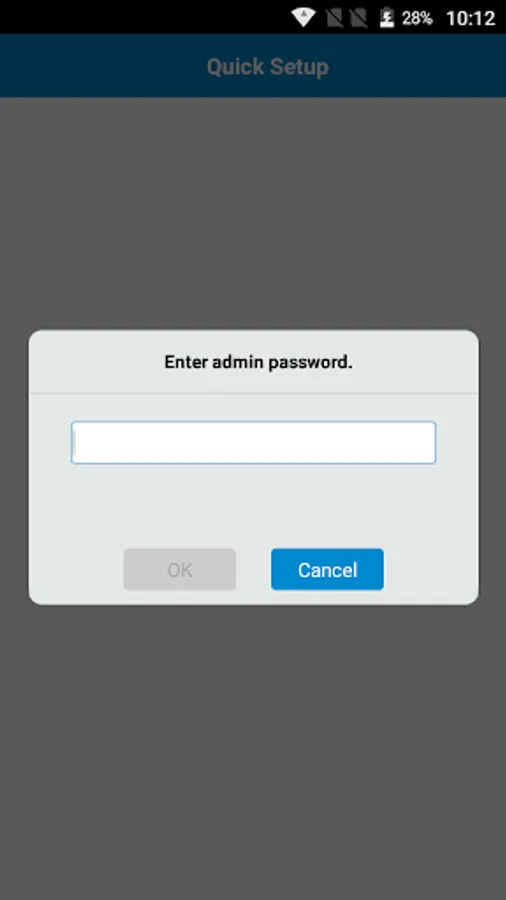The height and width of the screenshot is (900, 506).
Task: Tap the dimmed background above the dialog
Action: pos(253,212)
